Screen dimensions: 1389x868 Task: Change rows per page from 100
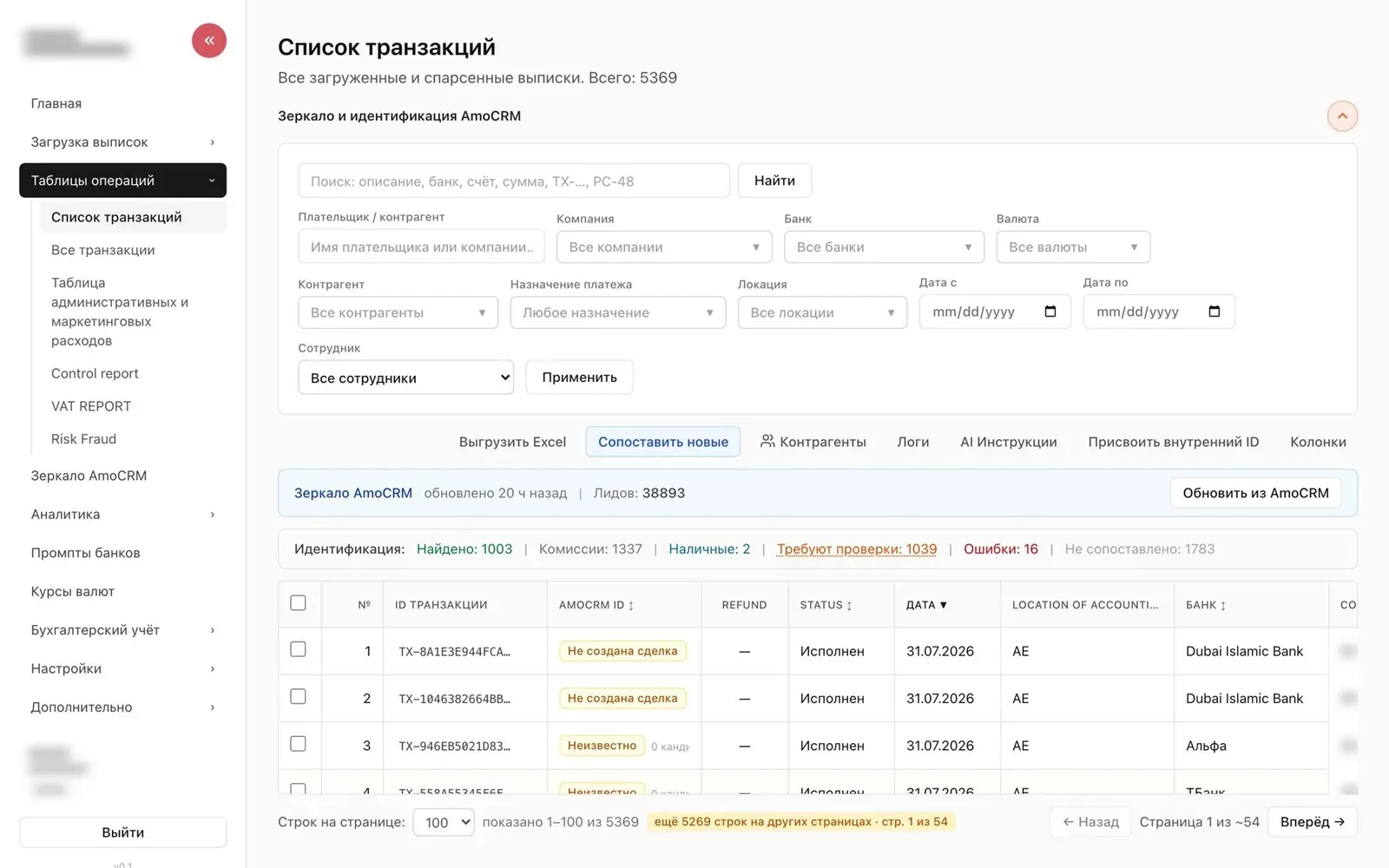(444, 822)
